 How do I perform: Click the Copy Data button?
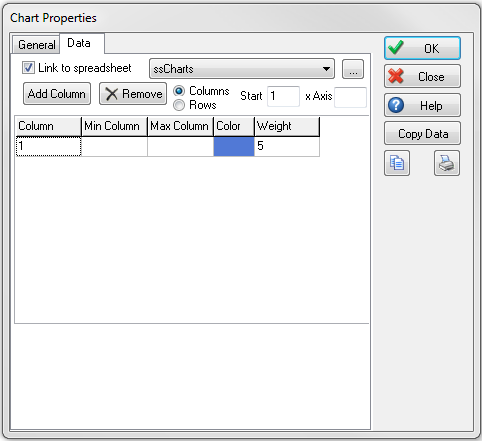pyautogui.click(x=422, y=133)
